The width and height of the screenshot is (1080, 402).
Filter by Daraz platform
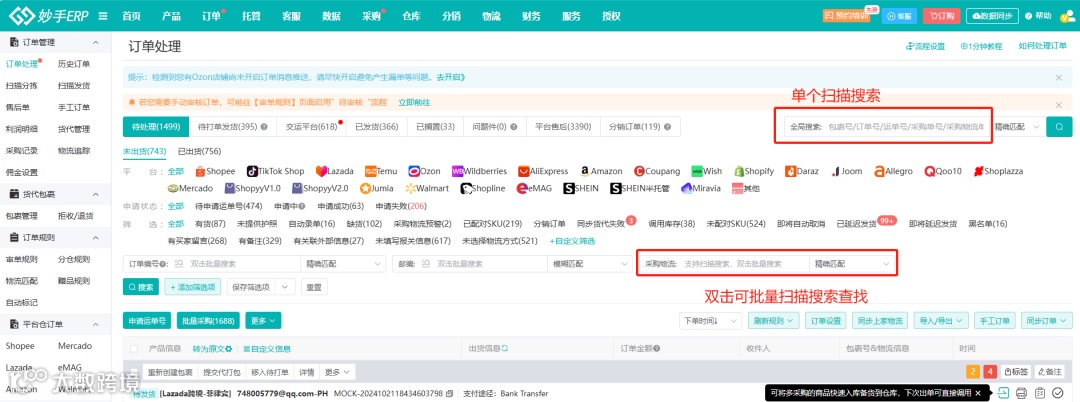click(802, 171)
